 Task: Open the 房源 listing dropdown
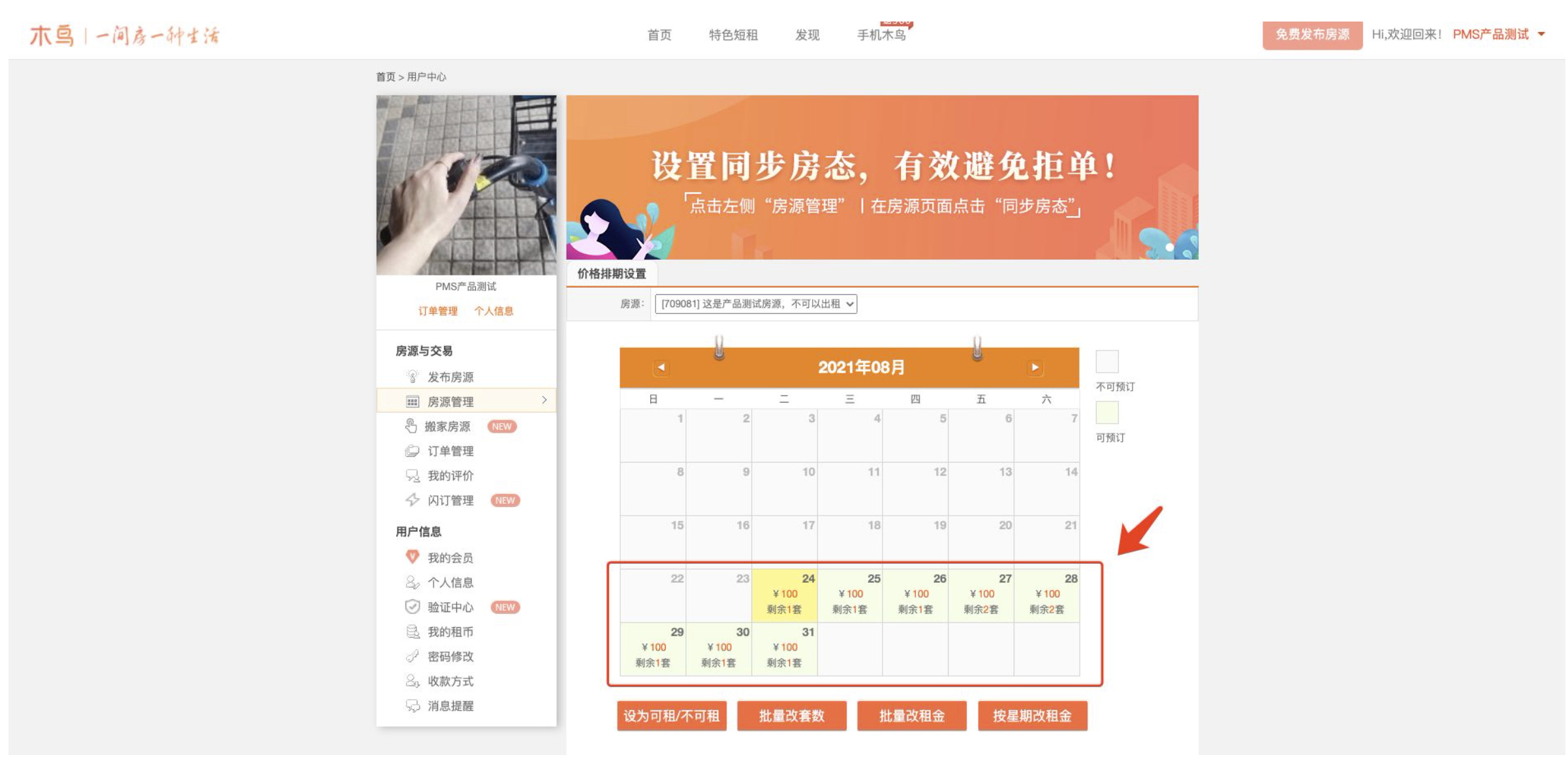click(x=755, y=304)
